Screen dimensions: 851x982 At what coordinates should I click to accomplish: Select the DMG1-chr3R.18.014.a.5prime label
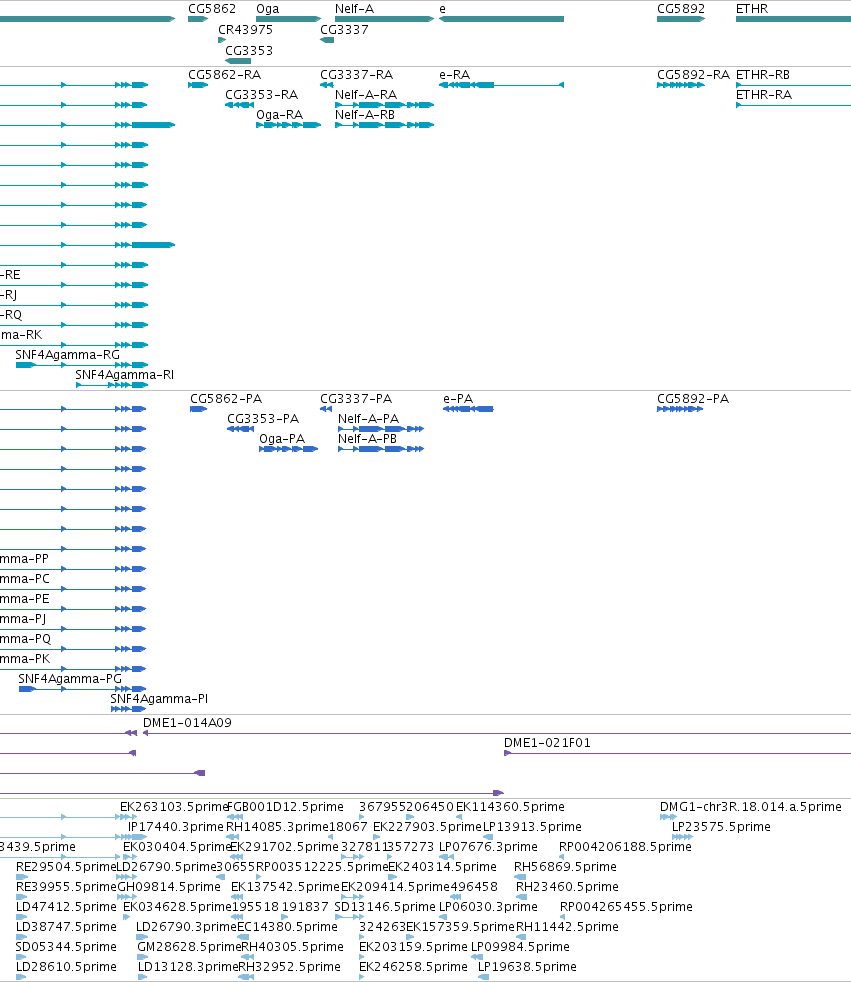click(x=750, y=807)
